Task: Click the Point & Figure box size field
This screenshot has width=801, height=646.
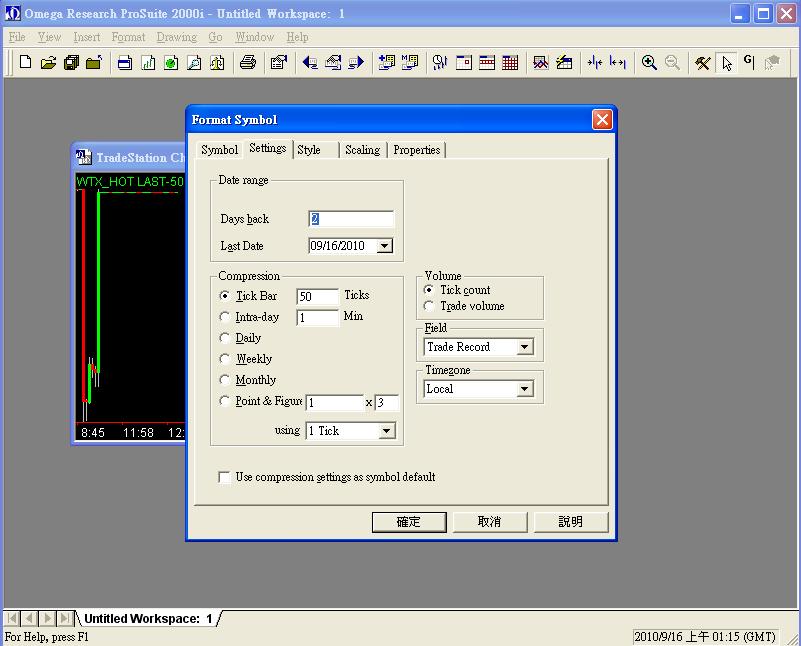Action: point(335,402)
